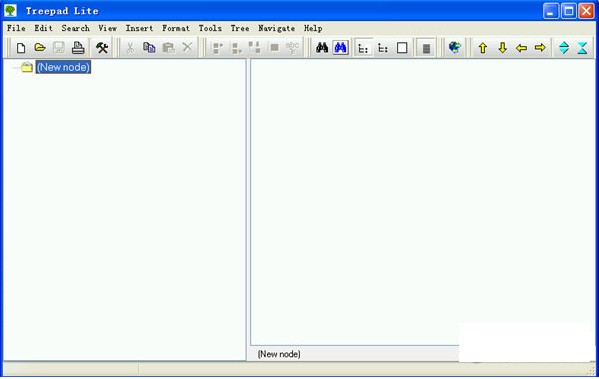
Task: Open the Insert menu
Action: point(139,28)
